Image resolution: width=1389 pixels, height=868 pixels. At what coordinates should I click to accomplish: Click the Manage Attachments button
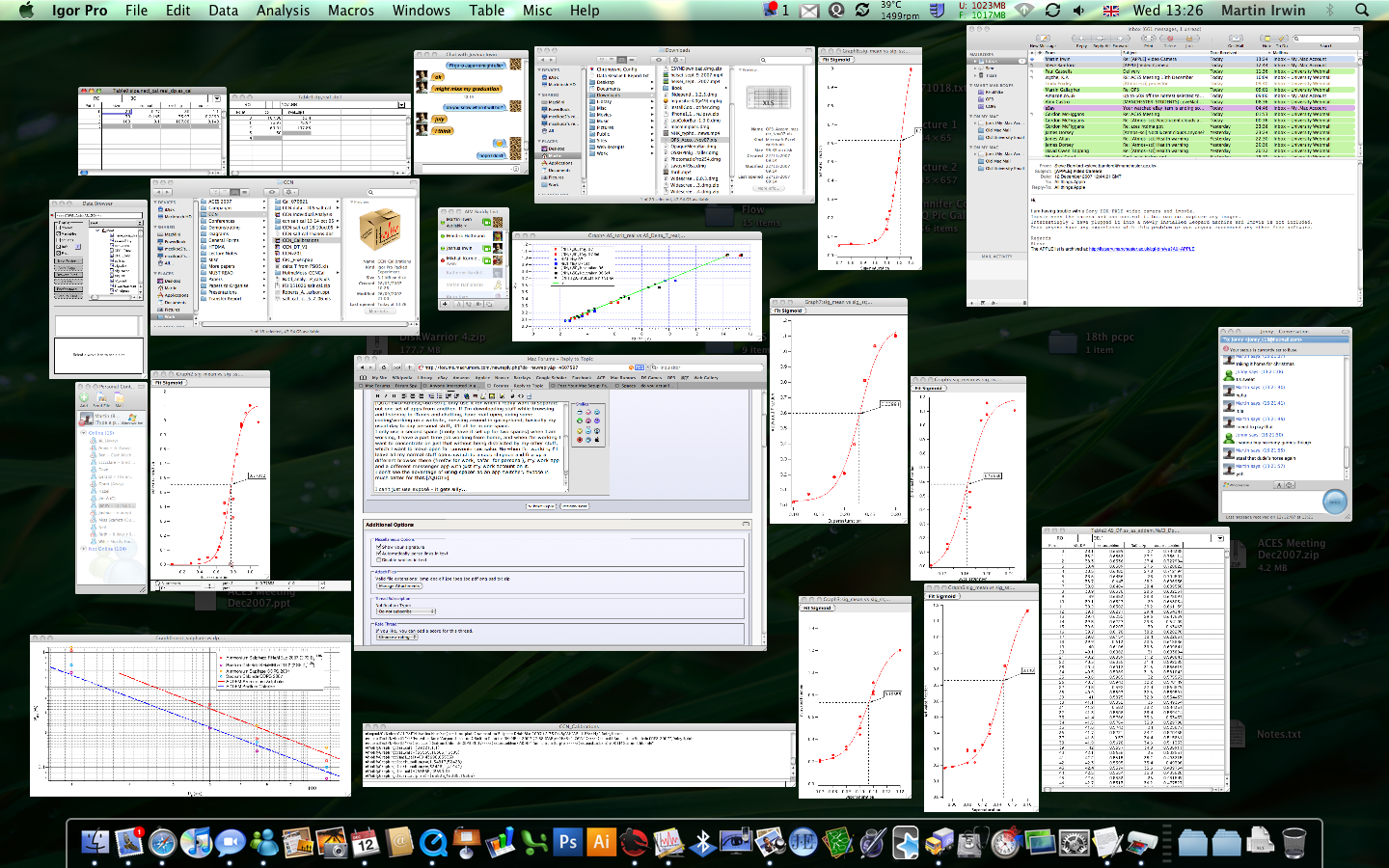point(398,585)
